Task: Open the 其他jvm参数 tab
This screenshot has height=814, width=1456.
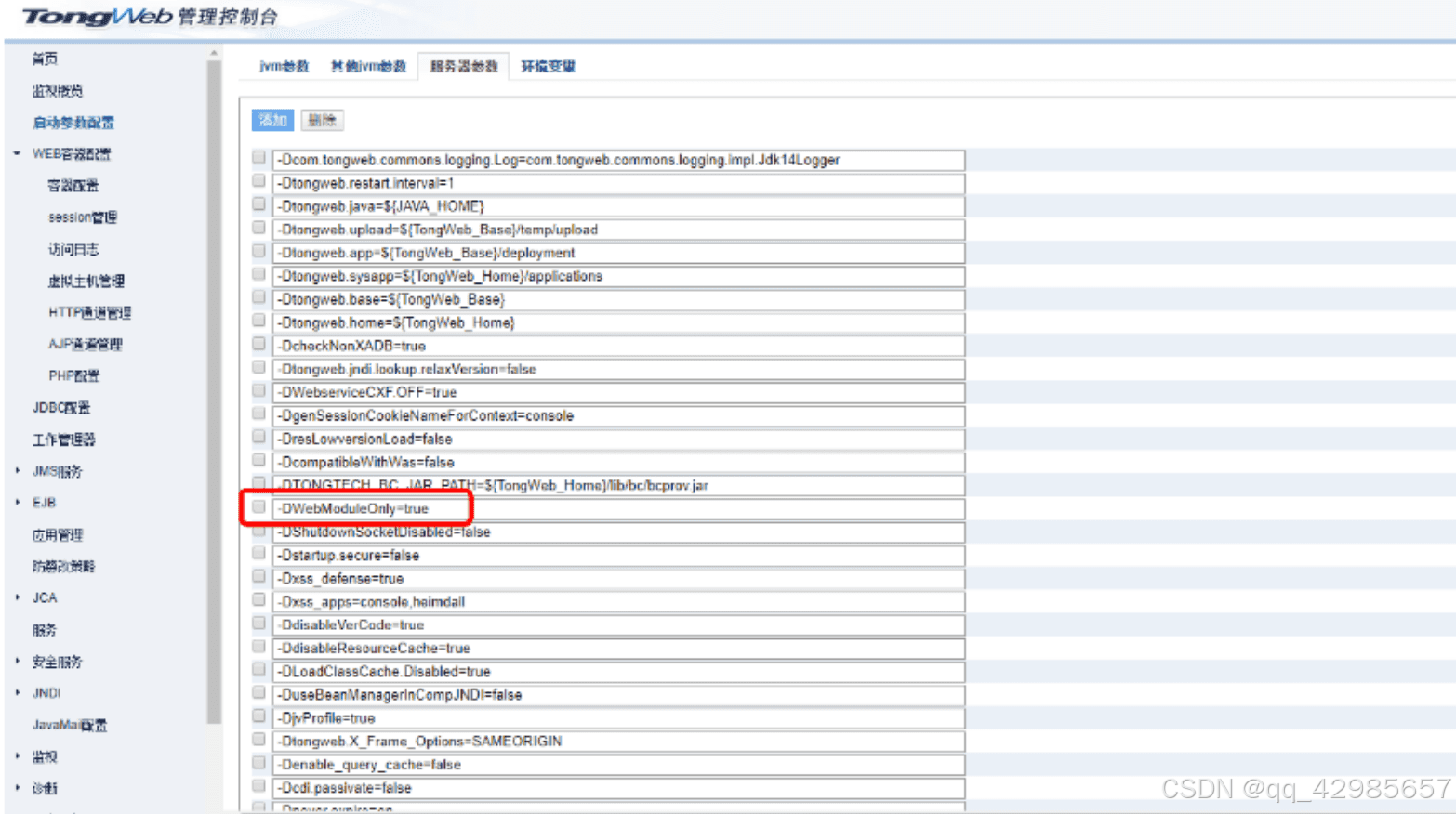Action: point(368,66)
